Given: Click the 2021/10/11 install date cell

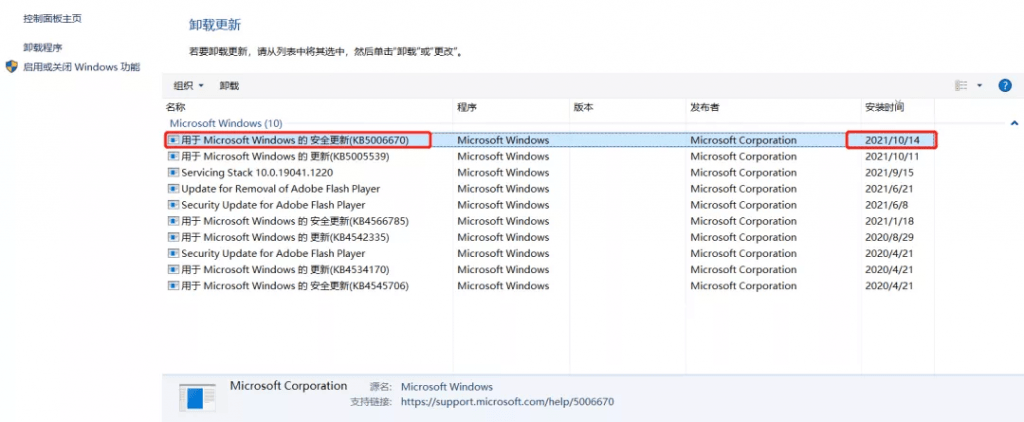Looking at the screenshot, I should [x=891, y=156].
